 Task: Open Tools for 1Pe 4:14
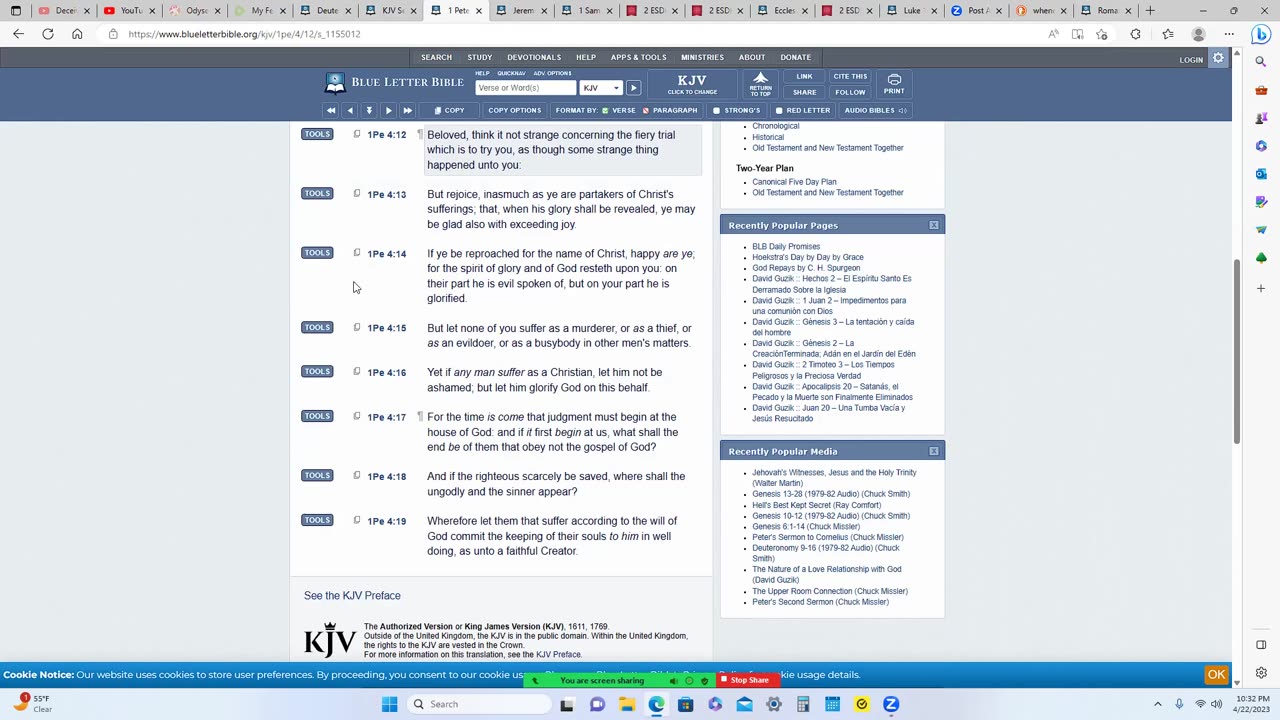(x=317, y=253)
